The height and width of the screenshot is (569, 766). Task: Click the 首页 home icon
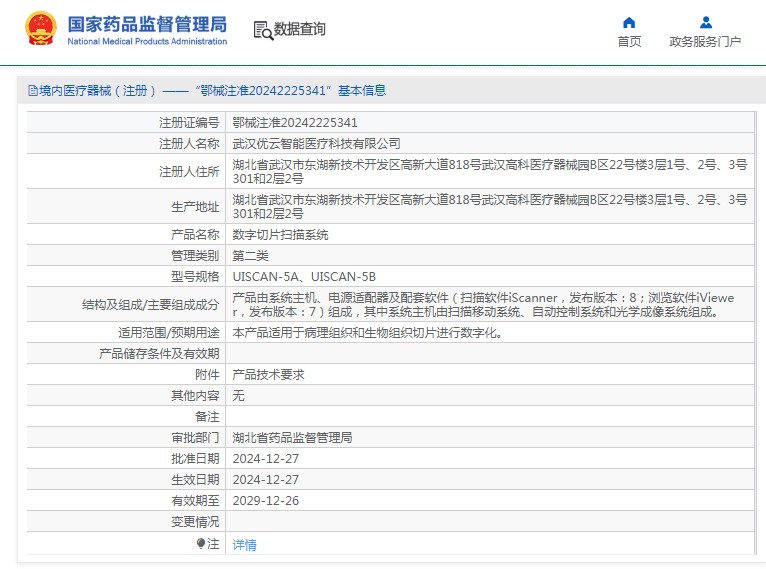tap(629, 22)
